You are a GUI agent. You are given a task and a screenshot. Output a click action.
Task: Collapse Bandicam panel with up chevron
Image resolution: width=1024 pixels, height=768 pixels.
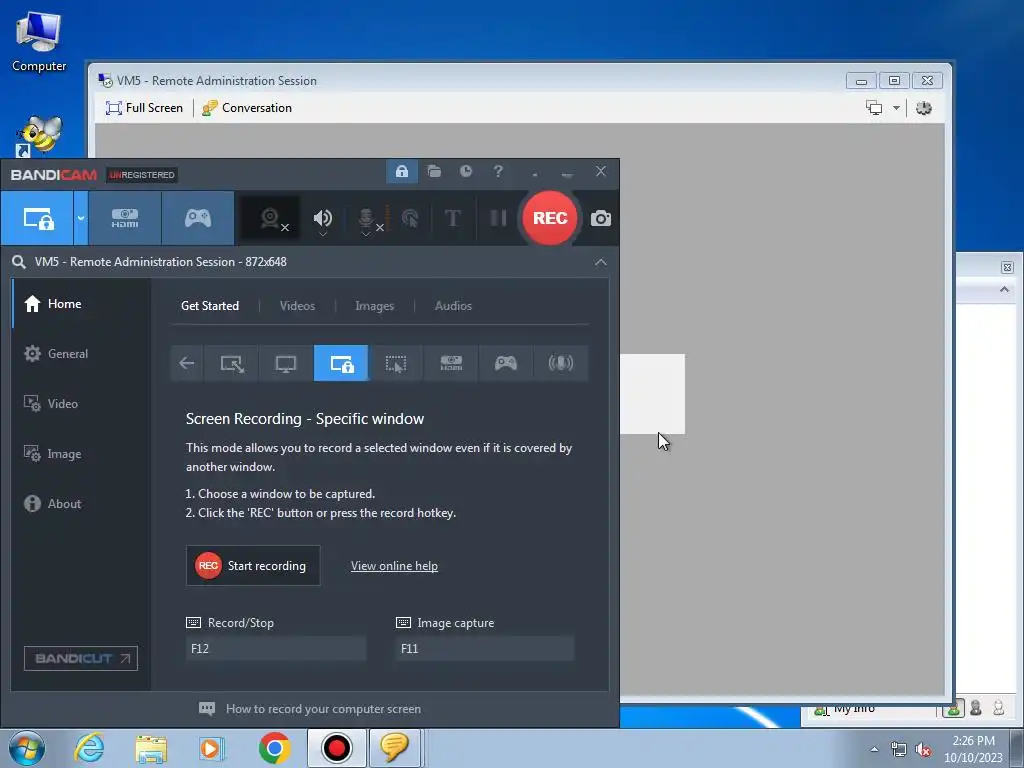coord(600,262)
